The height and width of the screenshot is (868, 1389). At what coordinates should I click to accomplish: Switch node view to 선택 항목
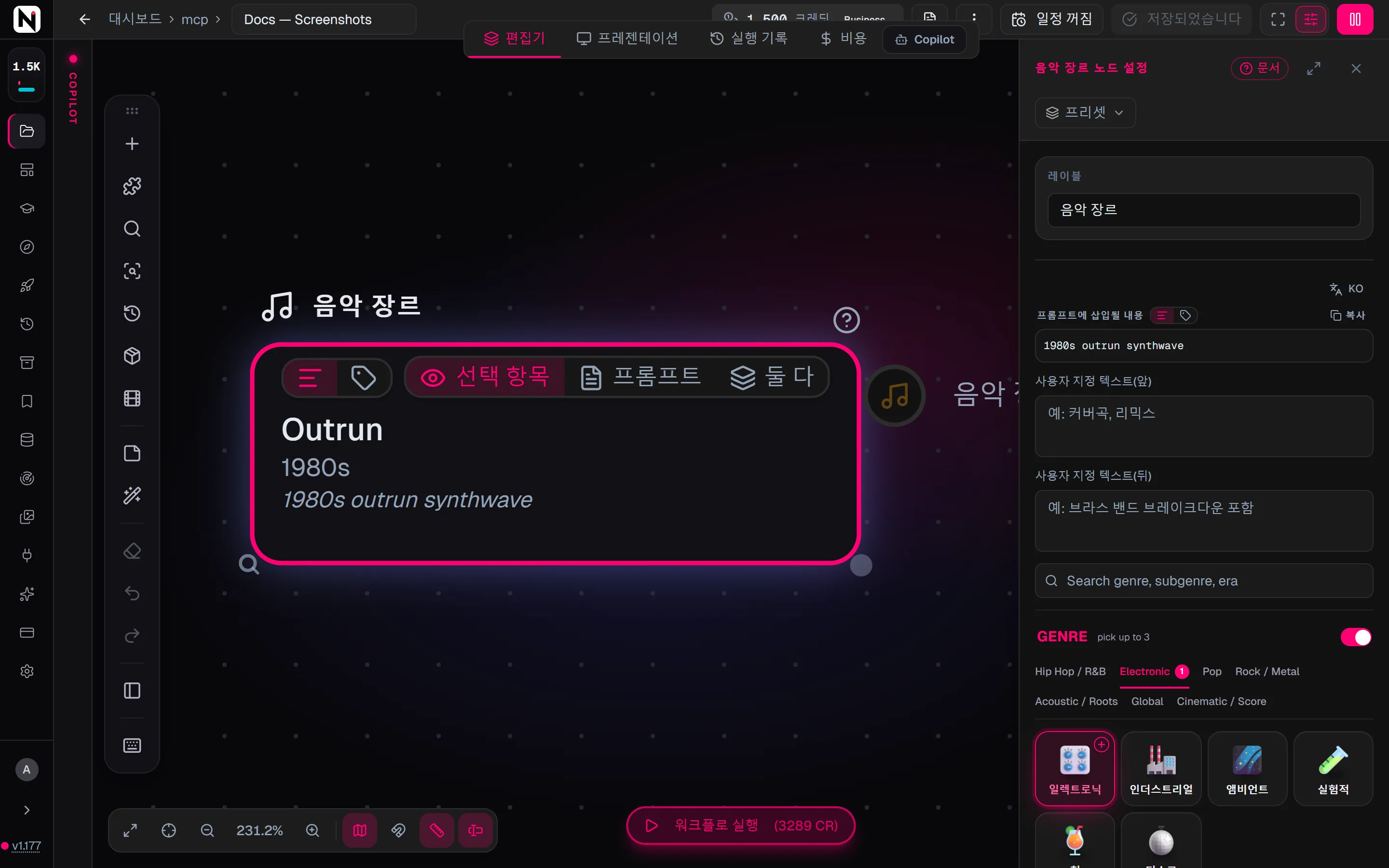click(x=485, y=377)
